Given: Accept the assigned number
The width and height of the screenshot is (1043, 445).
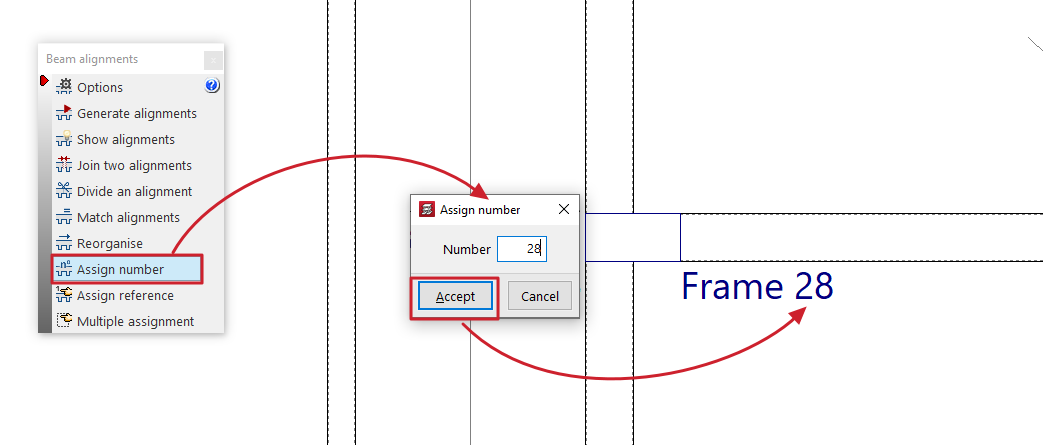Looking at the screenshot, I should click(x=456, y=296).
